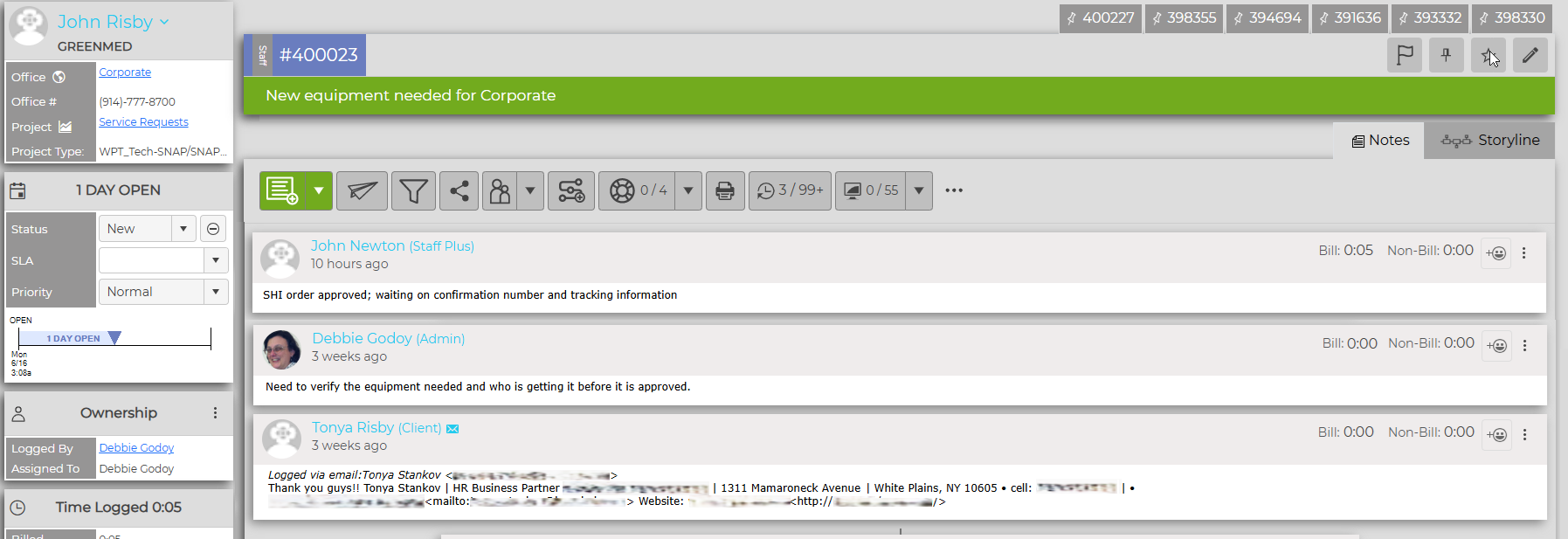This screenshot has width=1568, height=539.
Task: Open the Status dropdown showing New
Action: 147,229
